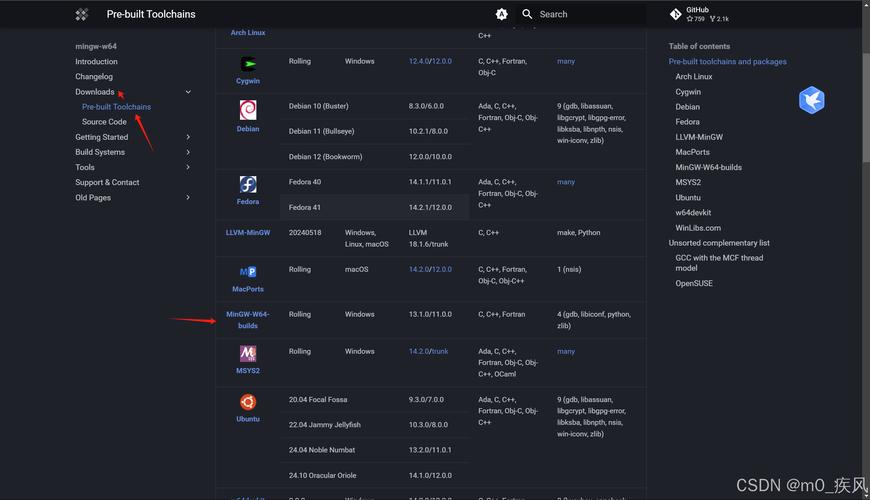
Task: Jump to w64devkit in table of contents
Action: (693, 213)
